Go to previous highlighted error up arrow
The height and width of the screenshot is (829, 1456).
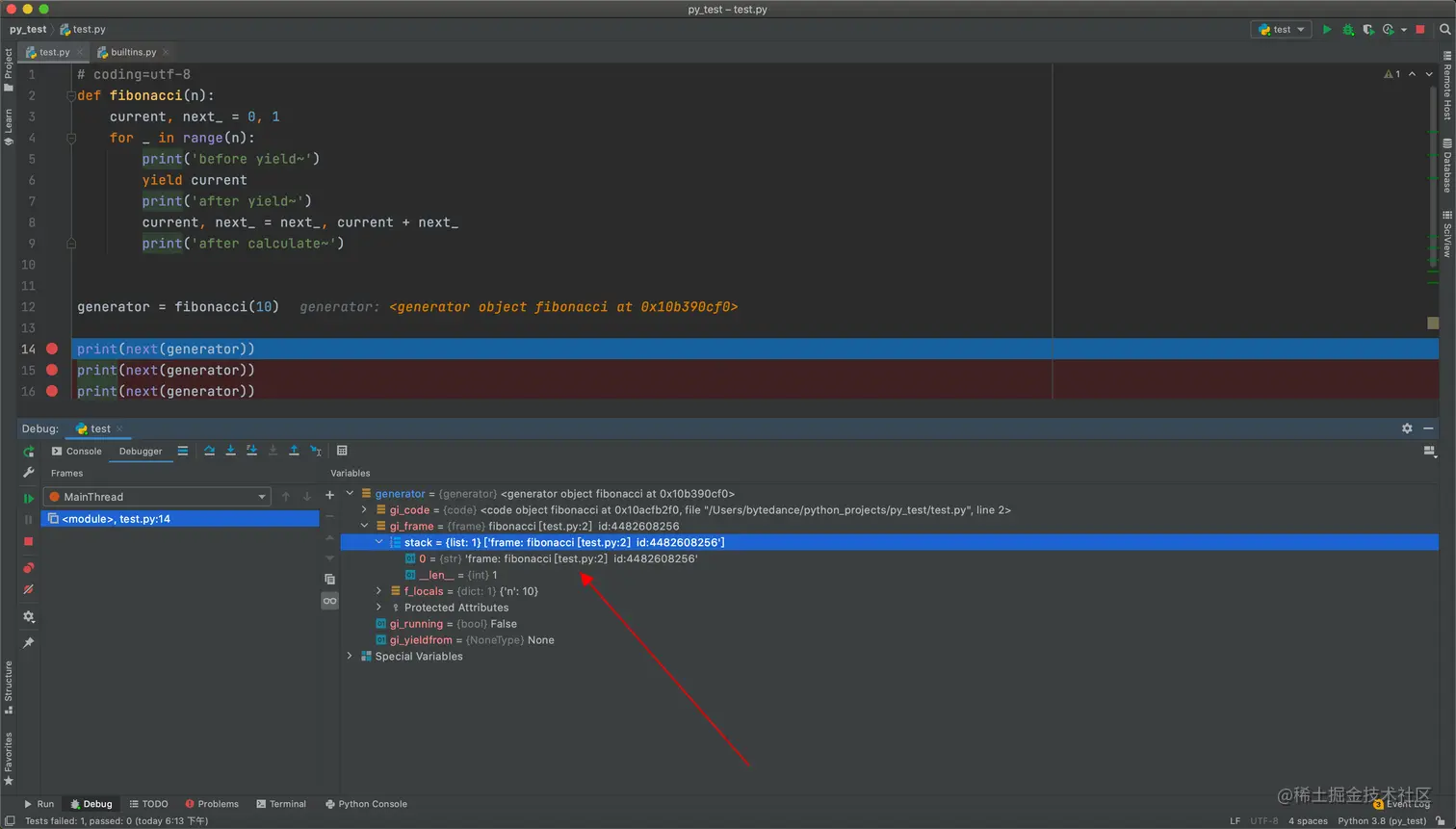[x=1412, y=74]
